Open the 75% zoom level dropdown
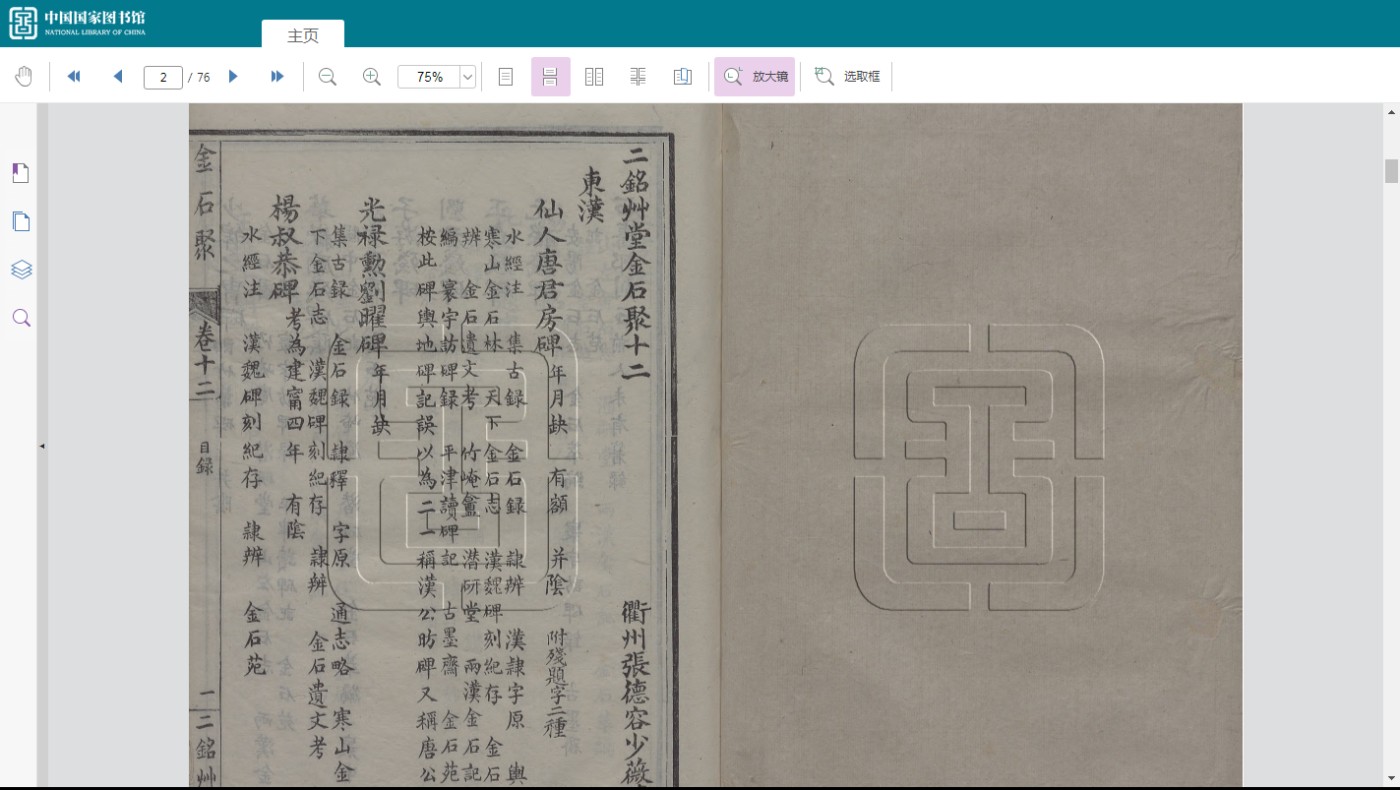 pos(467,77)
